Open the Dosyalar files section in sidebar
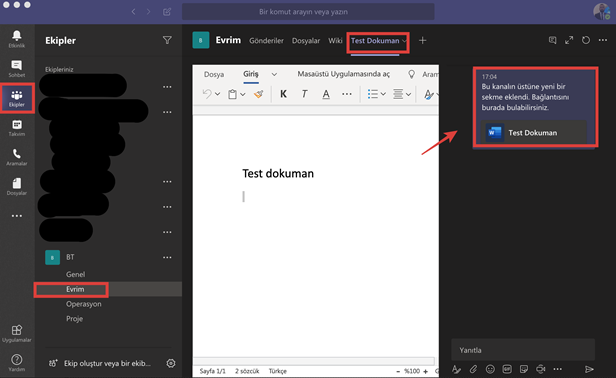The image size is (616, 378). tap(16, 186)
